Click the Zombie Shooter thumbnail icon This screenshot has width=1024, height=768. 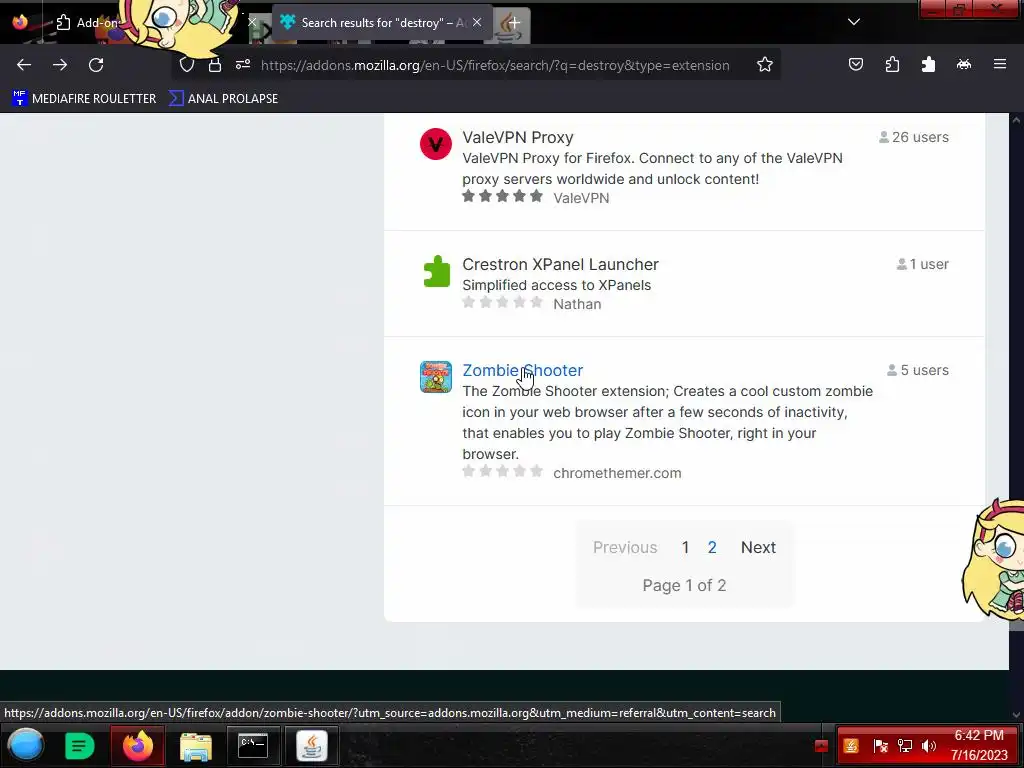pos(436,377)
